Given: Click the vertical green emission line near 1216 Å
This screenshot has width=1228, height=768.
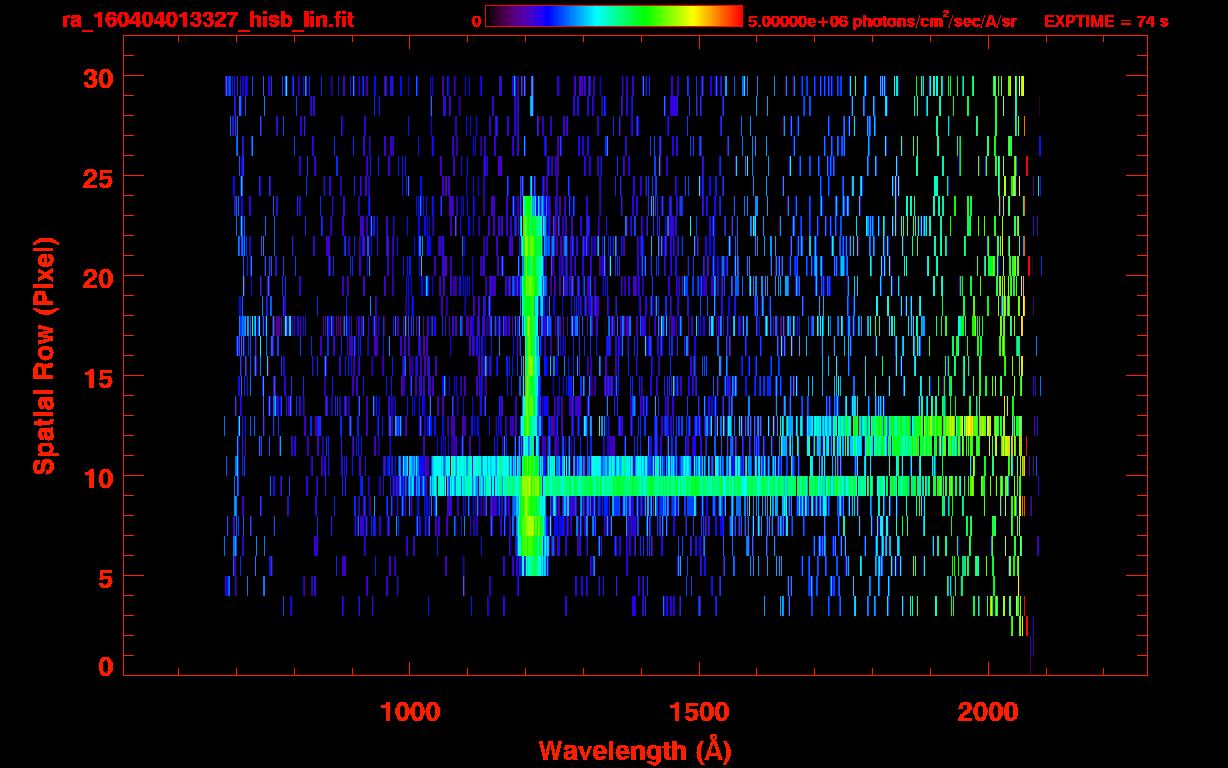Looking at the screenshot, I should pos(532,386).
